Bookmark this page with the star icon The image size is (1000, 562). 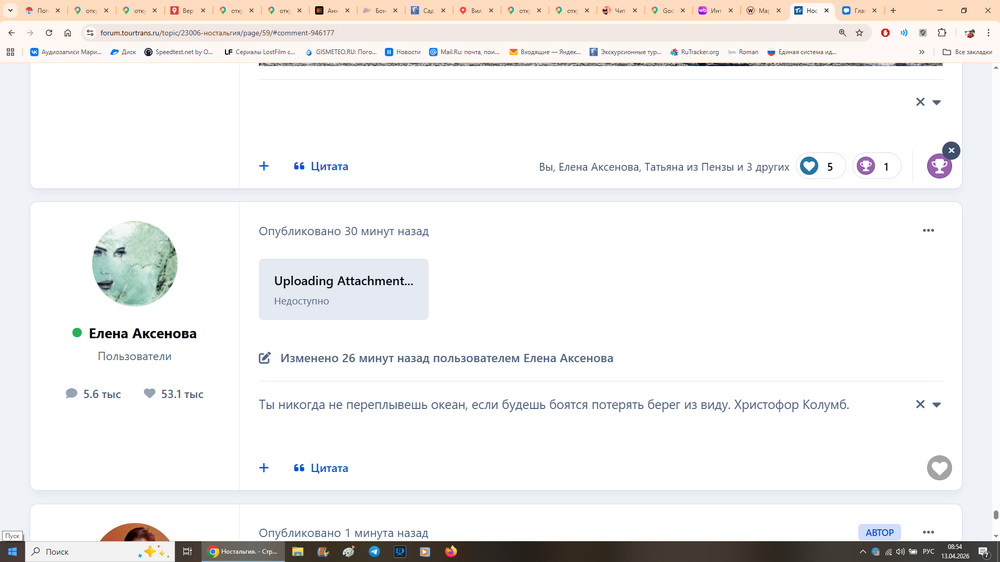pyautogui.click(x=859, y=32)
